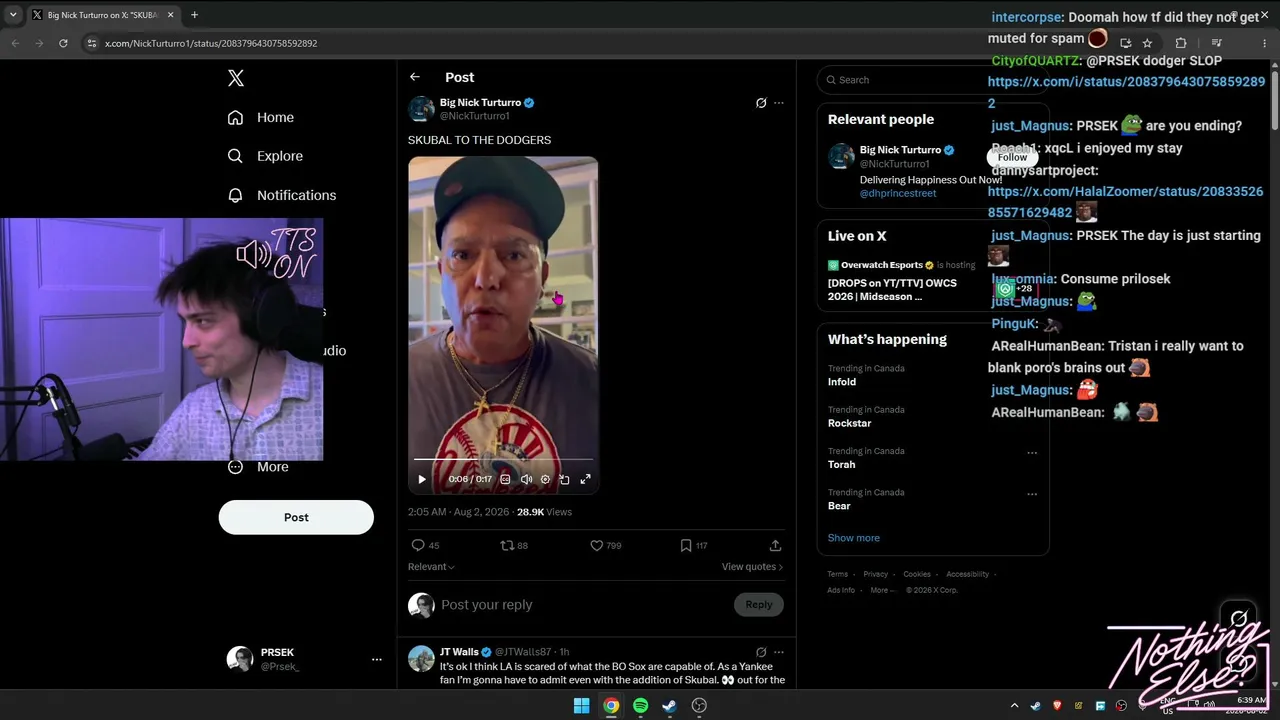
Task: Click the Reply button
Action: [x=759, y=604]
